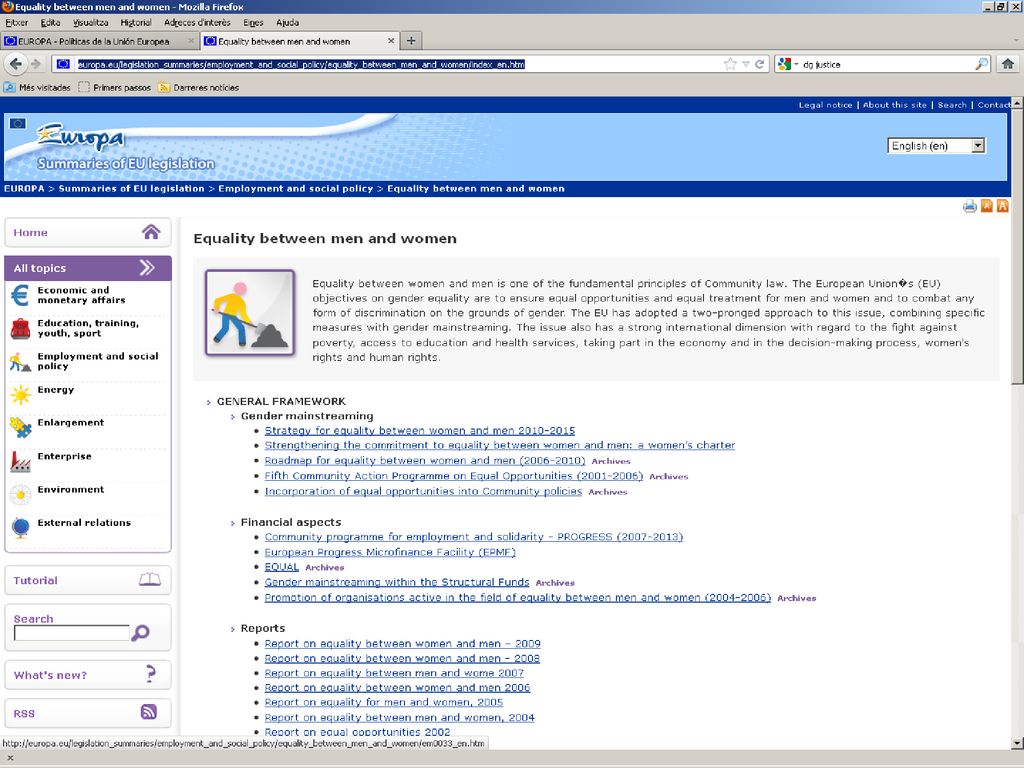The height and width of the screenshot is (768, 1024).
Task: Click the sun icon for Energy
Action: tap(20, 394)
